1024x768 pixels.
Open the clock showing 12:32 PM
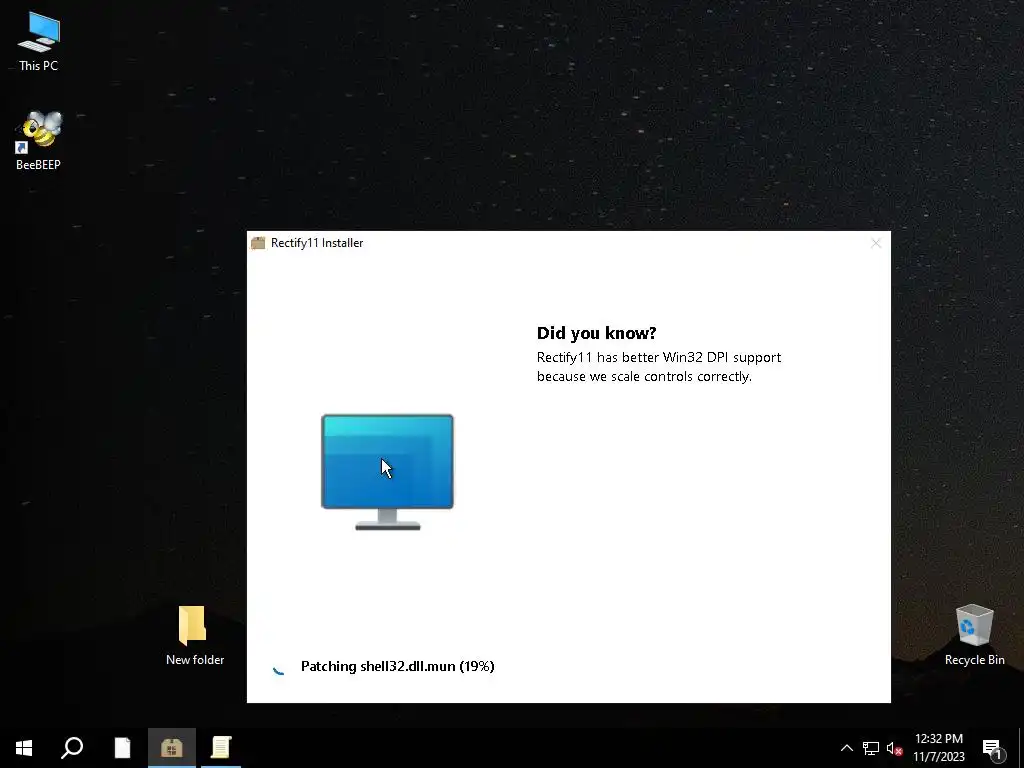[x=938, y=748]
